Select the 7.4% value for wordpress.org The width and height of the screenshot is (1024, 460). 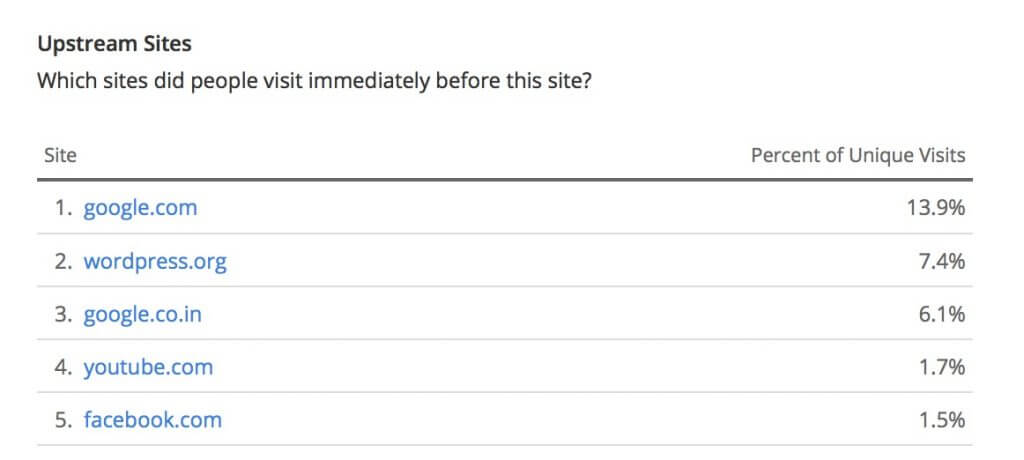(941, 261)
